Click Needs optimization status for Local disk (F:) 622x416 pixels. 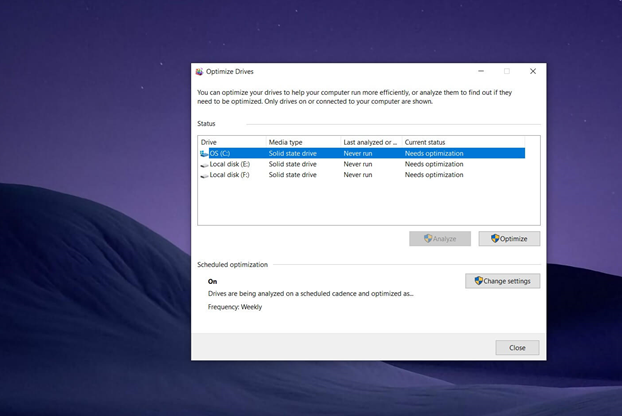434,175
